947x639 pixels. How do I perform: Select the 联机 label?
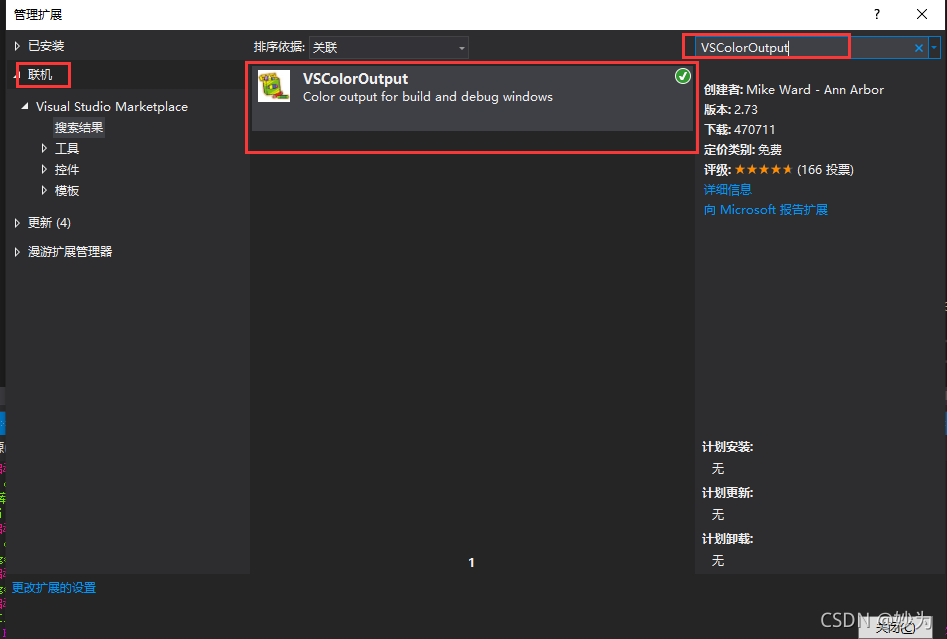click(x=40, y=75)
